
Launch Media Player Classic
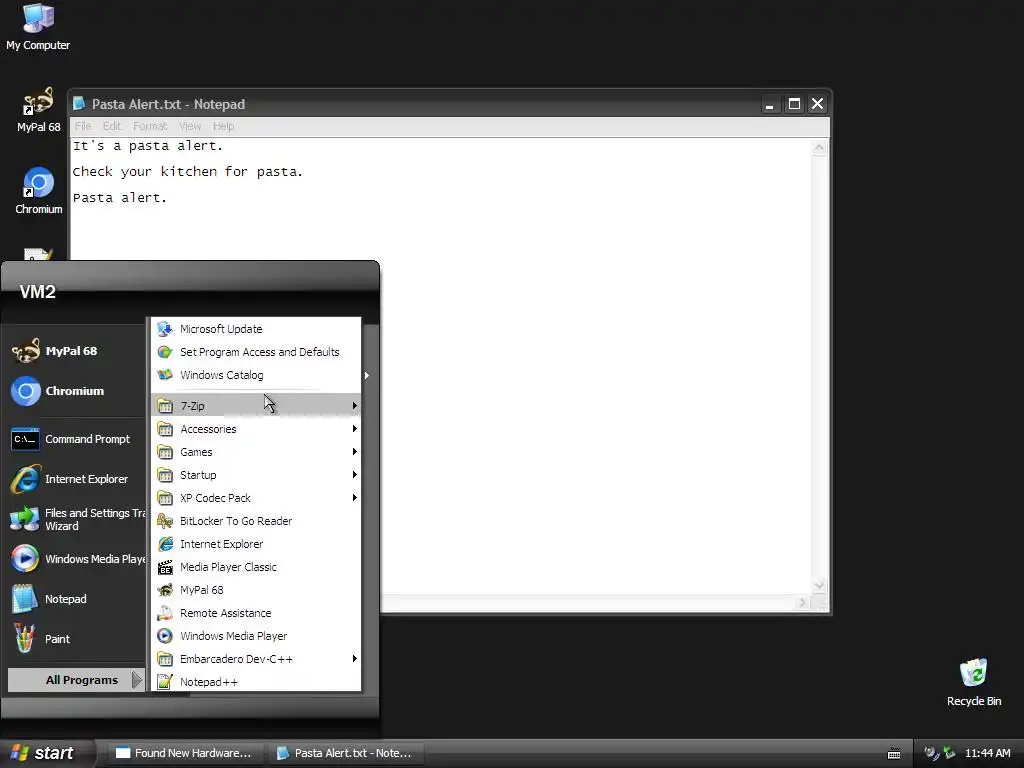(x=256, y=567)
